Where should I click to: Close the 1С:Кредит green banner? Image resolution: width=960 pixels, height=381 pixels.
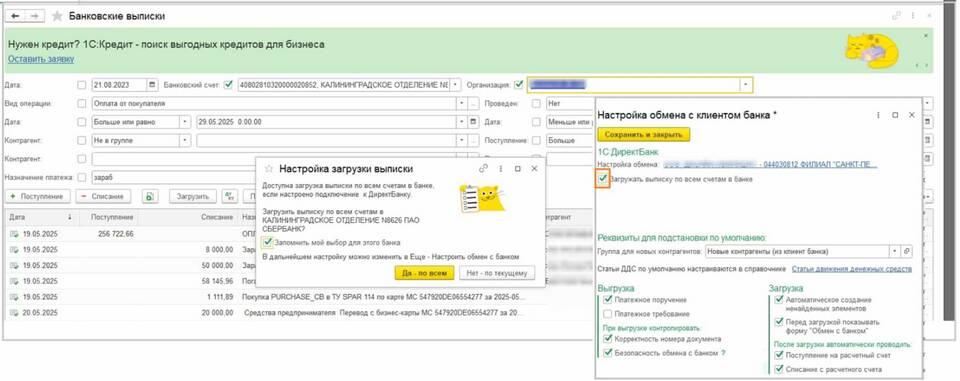pyautogui.click(x=925, y=36)
